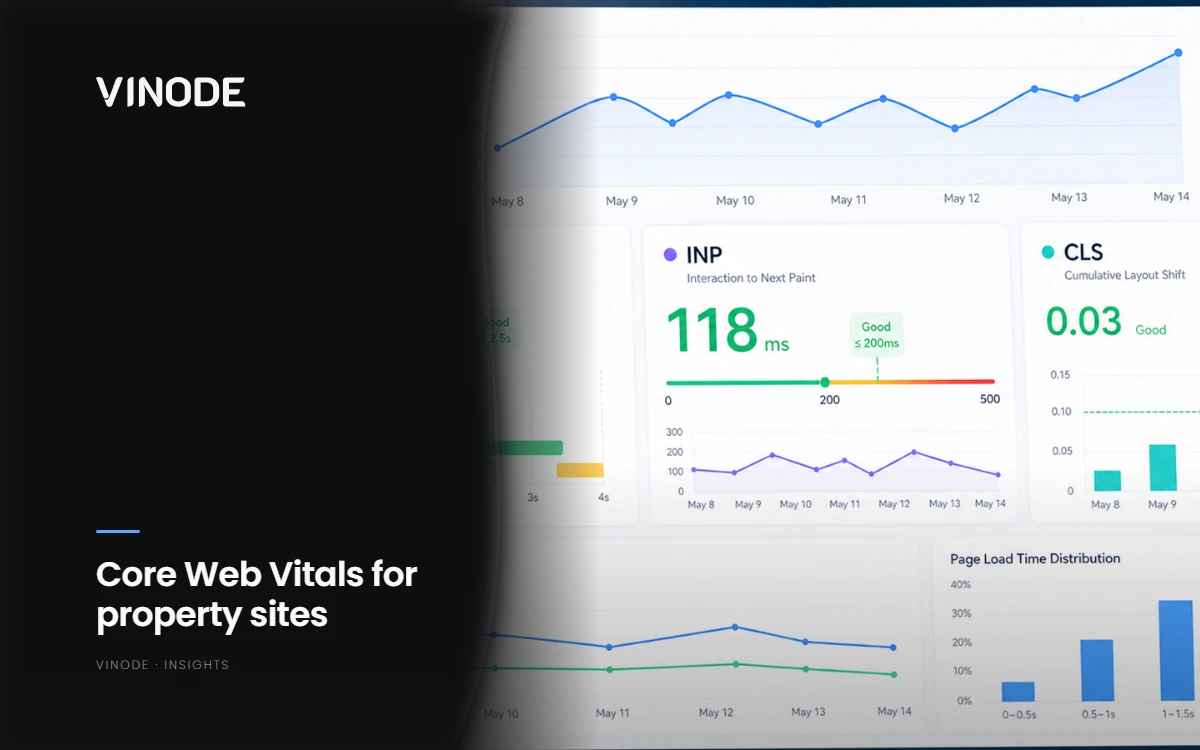Click the '0.15' axis label in CLS chart

(x=1061, y=375)
